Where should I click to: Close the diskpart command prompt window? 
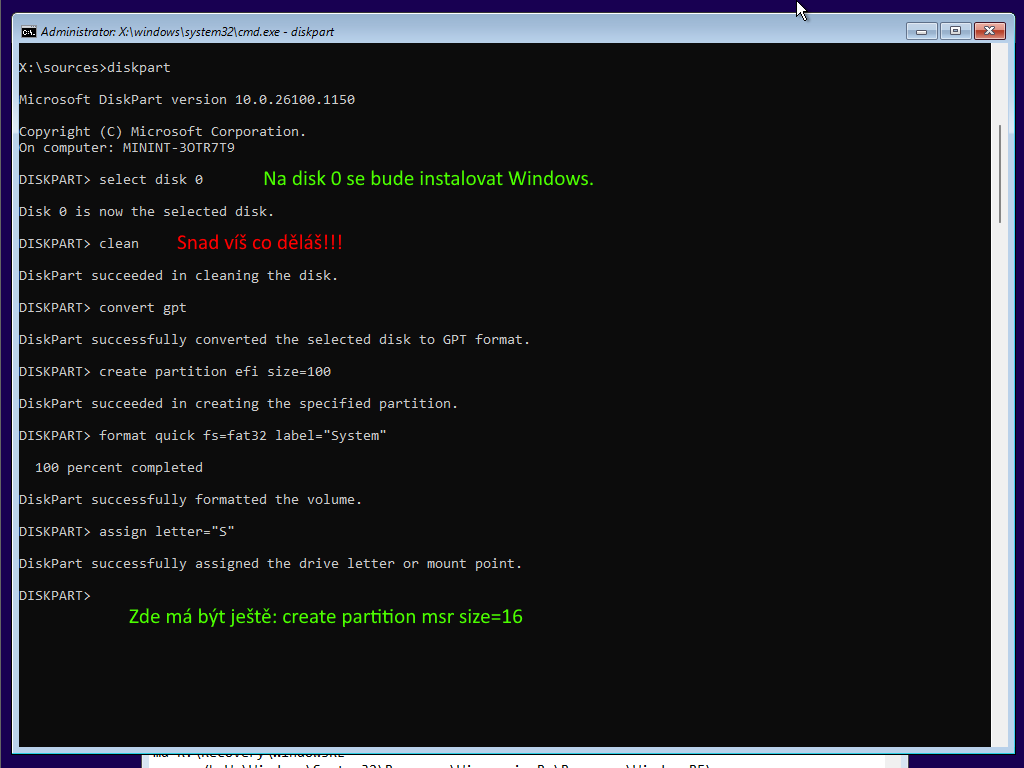[x=989, y=31]
